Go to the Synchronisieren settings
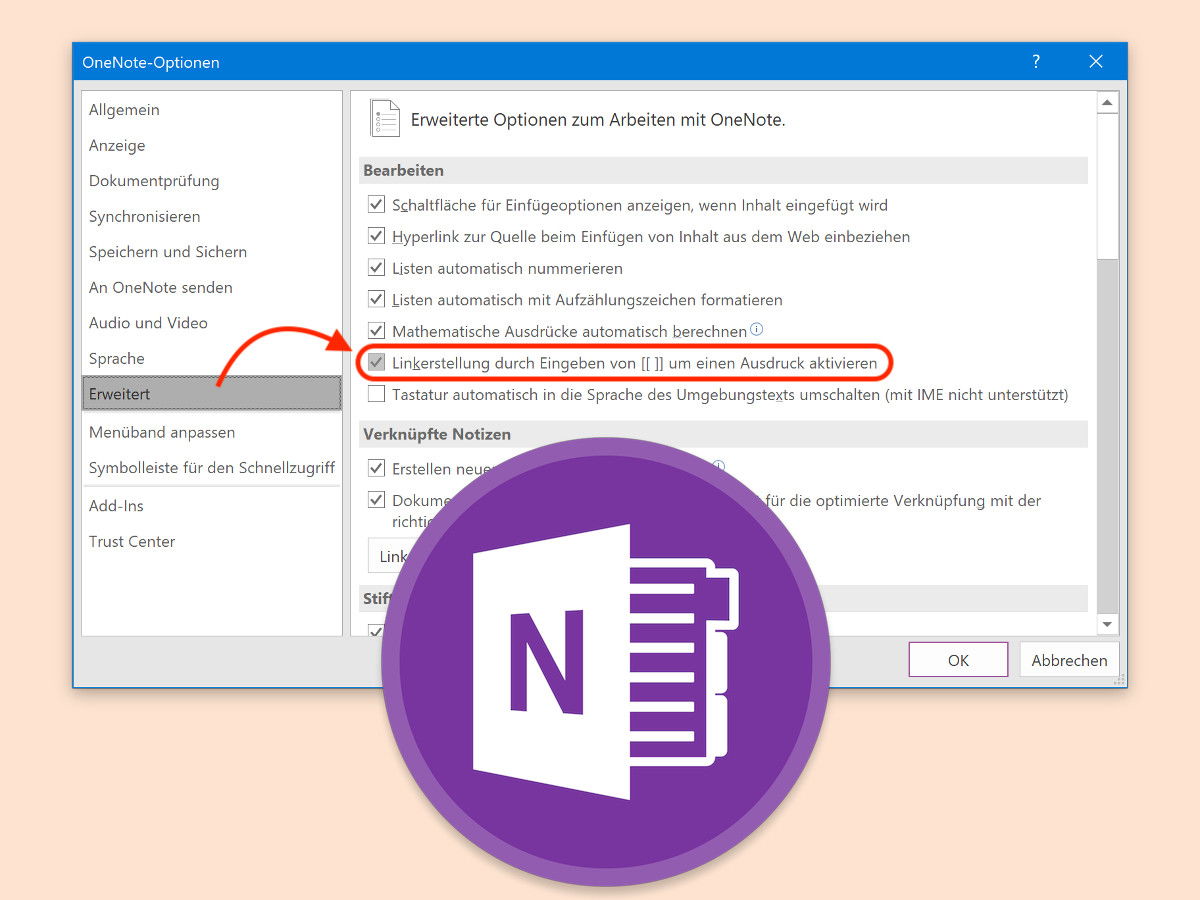This screenshot has width=1200, height=900. [x=212, y=216]
